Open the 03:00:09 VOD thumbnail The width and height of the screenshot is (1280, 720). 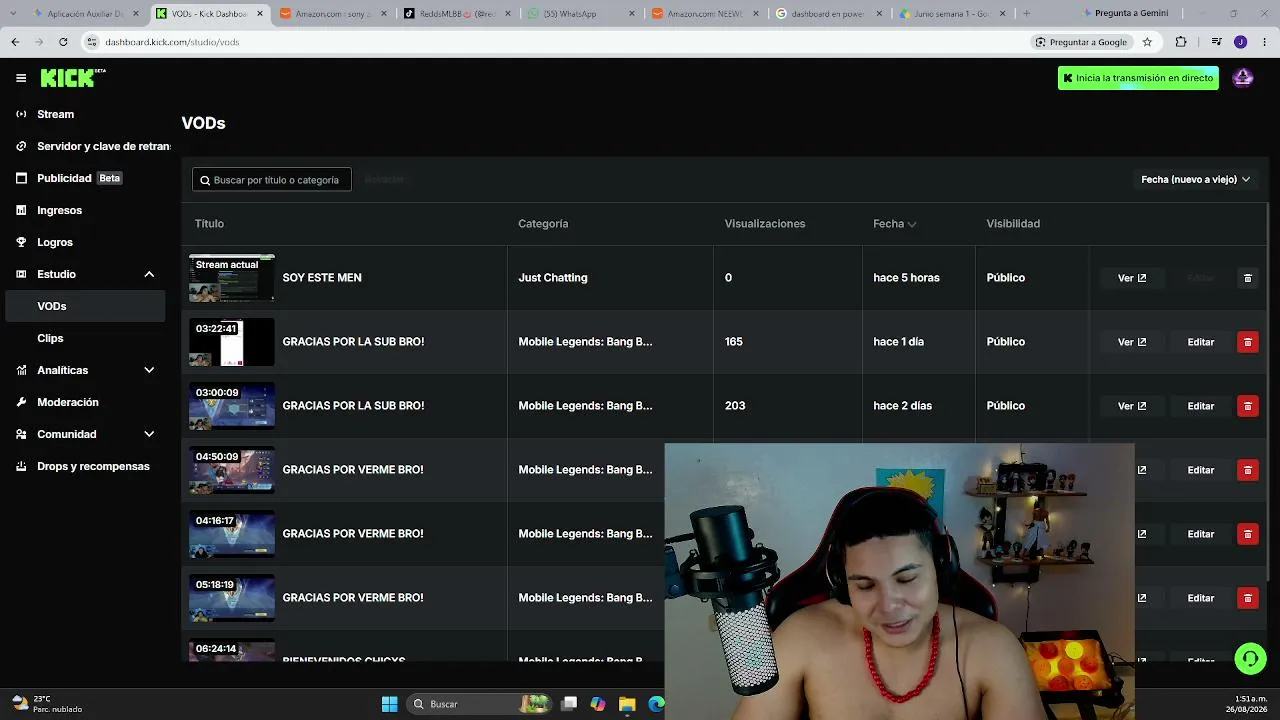[232, 406]
